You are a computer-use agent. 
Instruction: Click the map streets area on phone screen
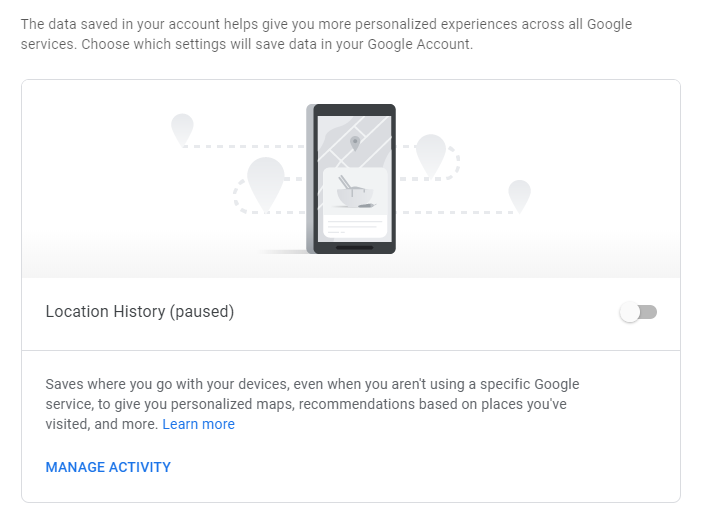355,141
